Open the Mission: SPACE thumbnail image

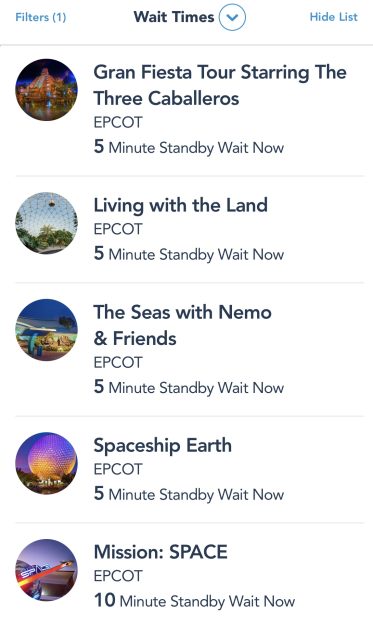pos(47,570)
